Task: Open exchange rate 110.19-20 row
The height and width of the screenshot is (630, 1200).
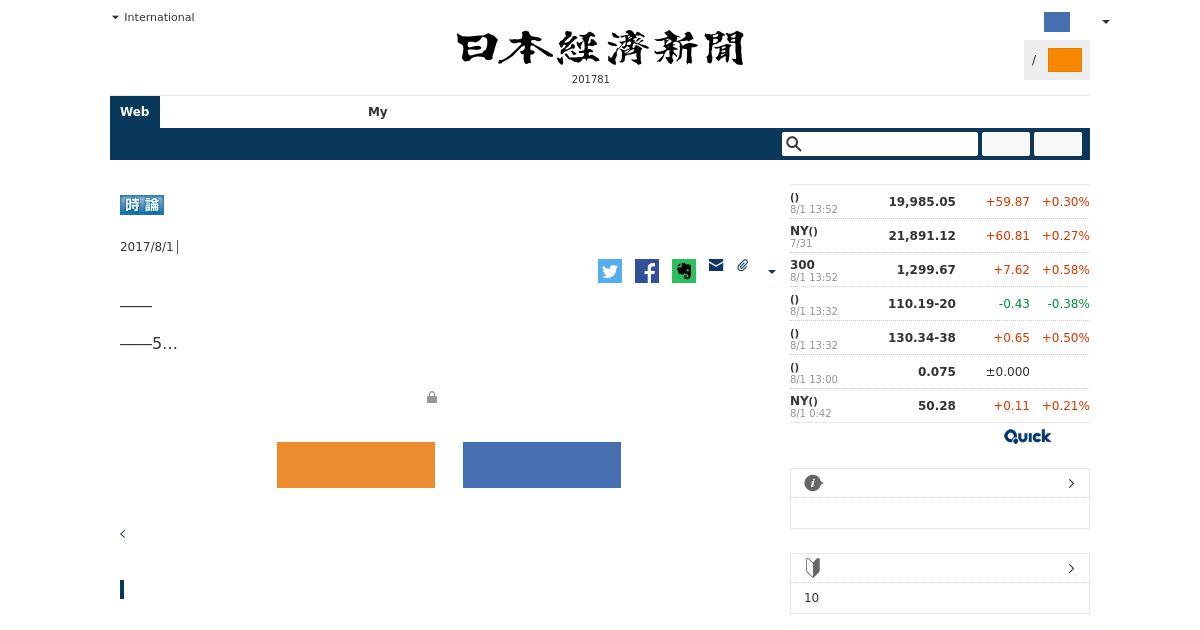Action: point(940,304)
